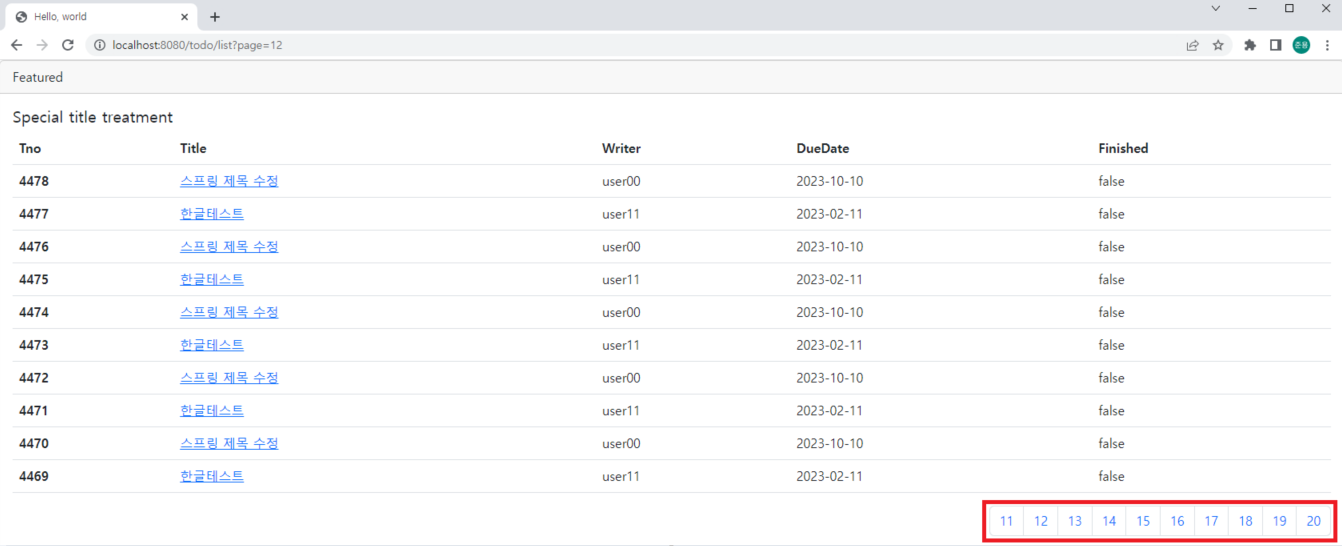
Task: Open the site information icon in address bar
Action: pos(99,45)
